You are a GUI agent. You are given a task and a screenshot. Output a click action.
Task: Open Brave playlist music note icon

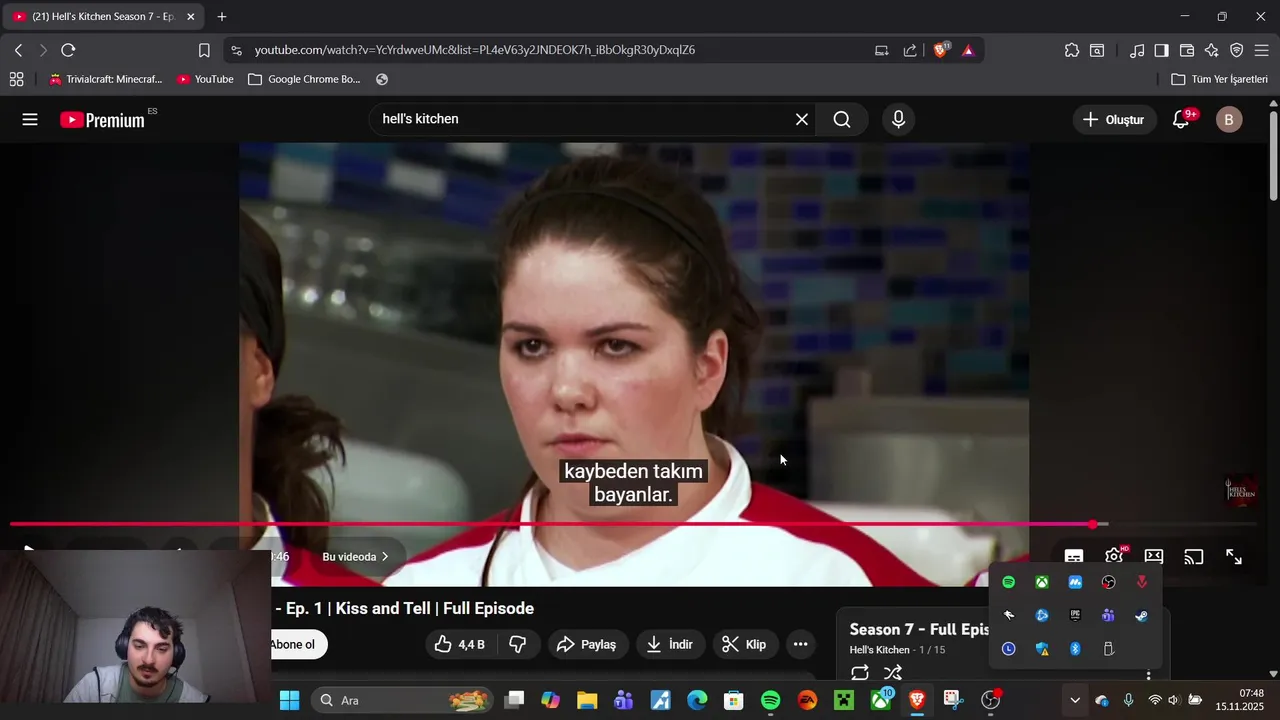1137,50
